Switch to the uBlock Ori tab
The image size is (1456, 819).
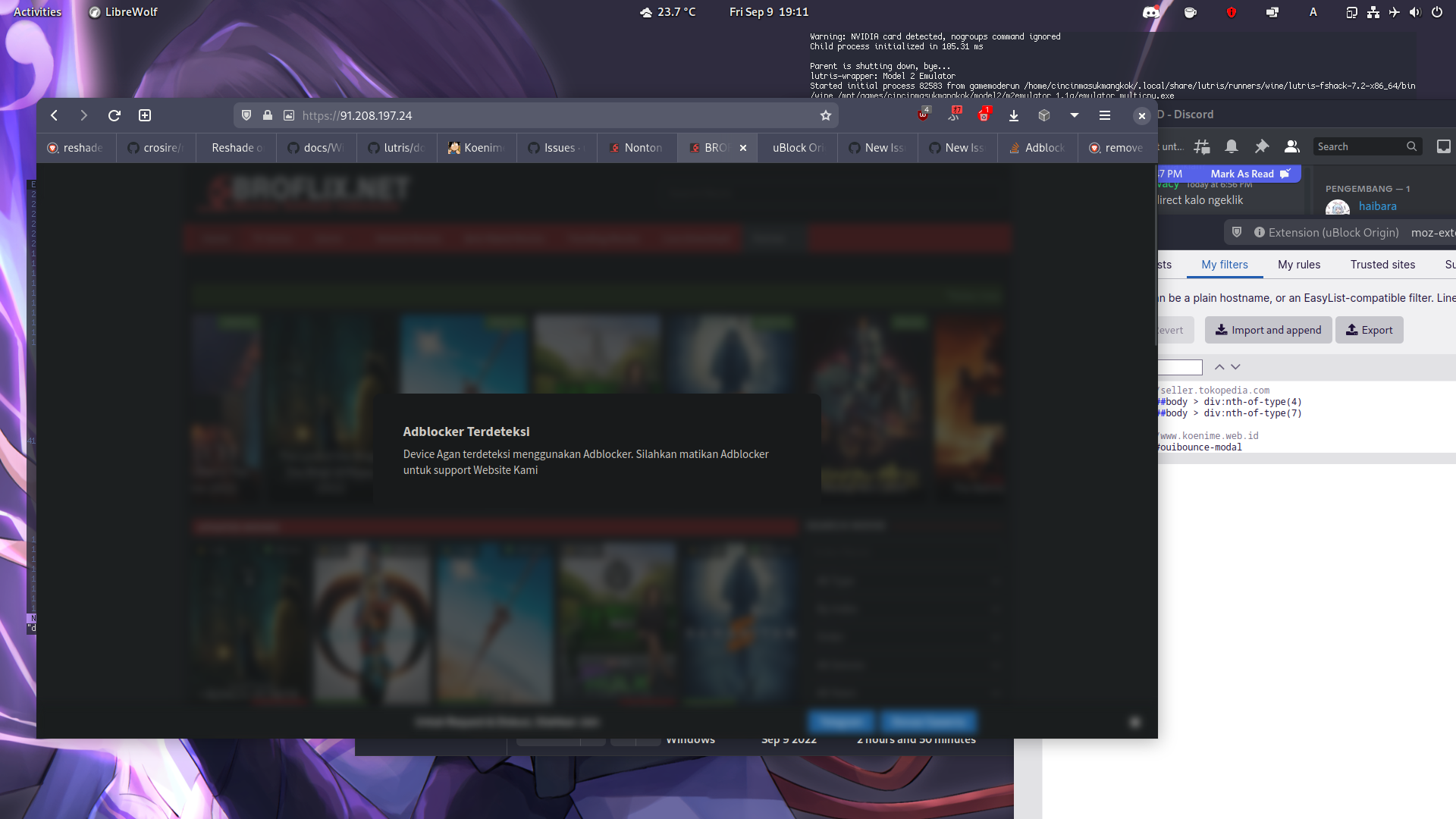[x=797, y=148]
